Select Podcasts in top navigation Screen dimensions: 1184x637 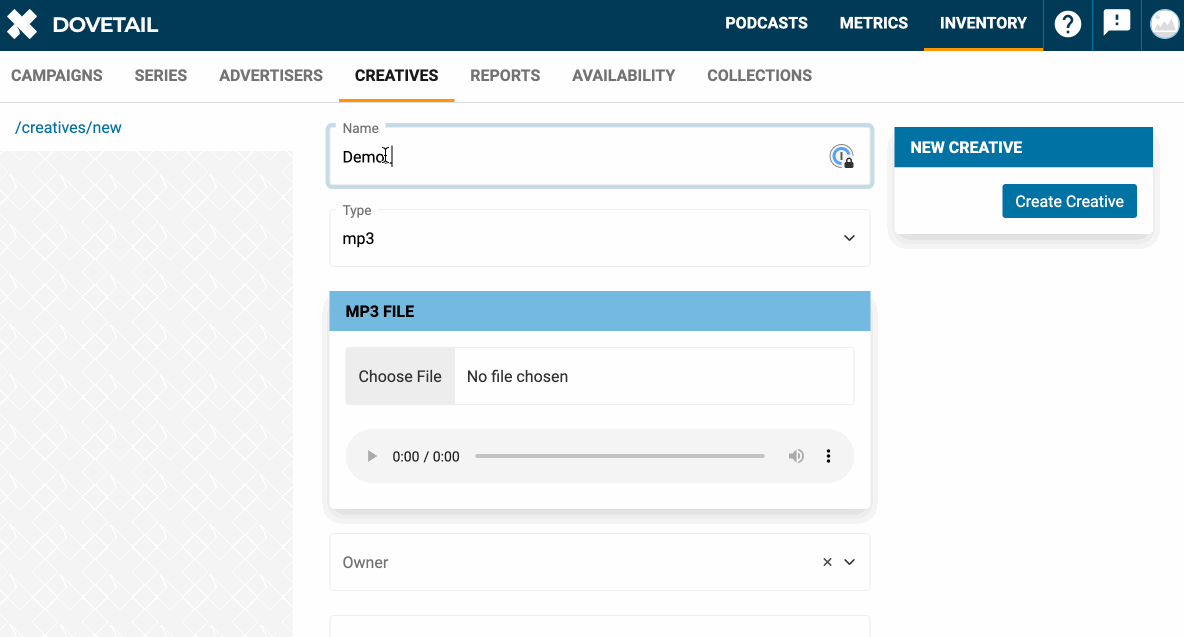[766, 24]
